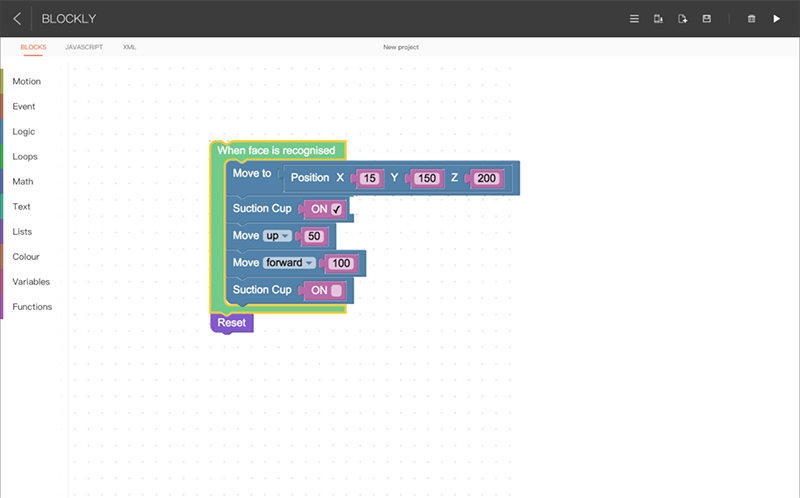Uncheck the first Suction Cup ON checkbox
The image size is (800, 498).
tap(337, 209)
